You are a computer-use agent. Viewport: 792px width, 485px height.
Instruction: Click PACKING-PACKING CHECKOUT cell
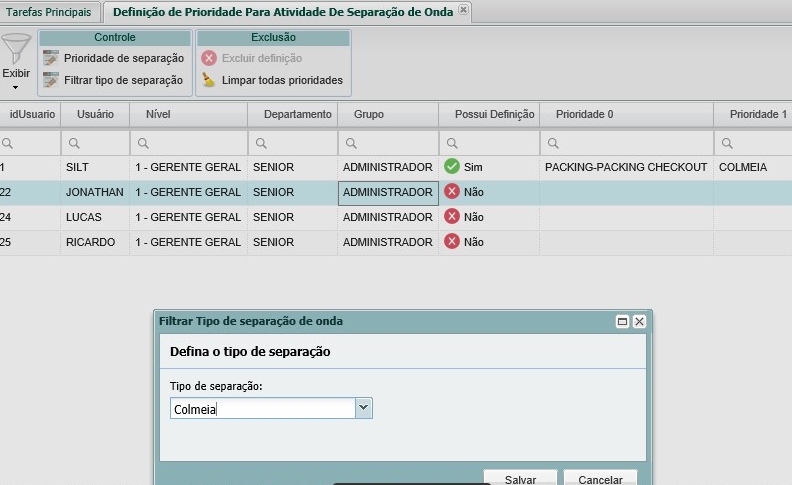click(626, 167)
